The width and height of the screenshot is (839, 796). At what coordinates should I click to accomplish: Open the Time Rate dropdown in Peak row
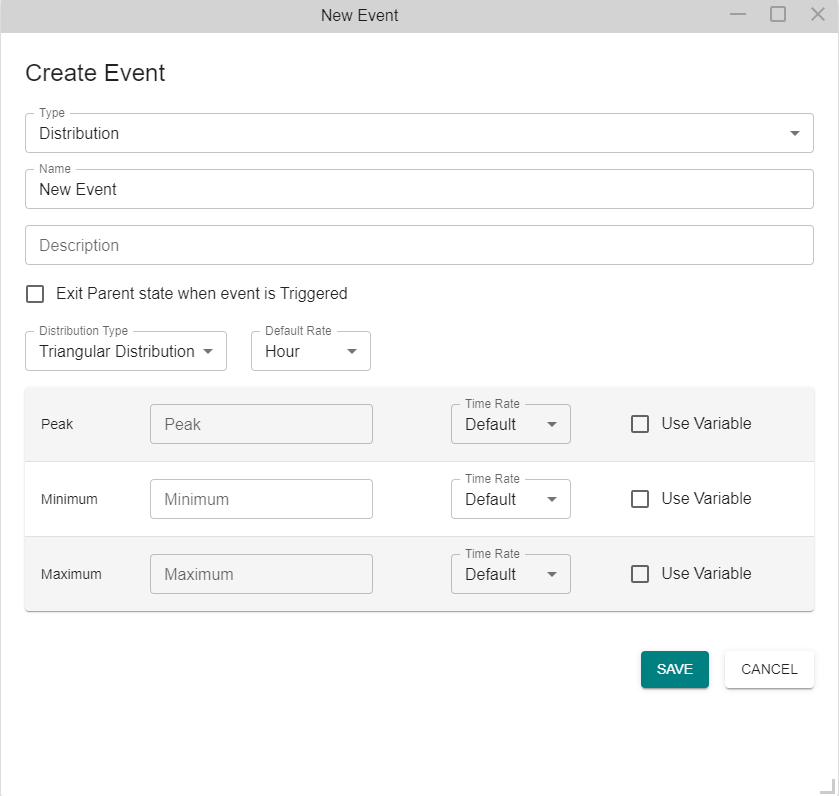pyautogui.click(x=510, y=424)
